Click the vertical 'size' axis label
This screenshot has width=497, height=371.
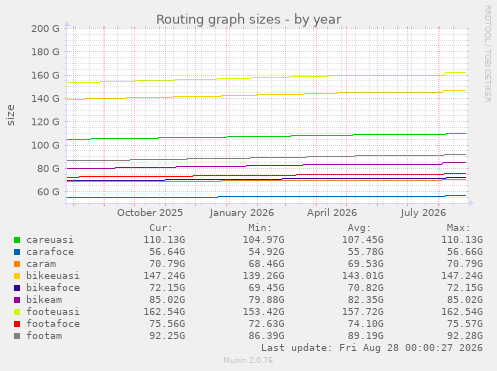(x=11, y=115)
